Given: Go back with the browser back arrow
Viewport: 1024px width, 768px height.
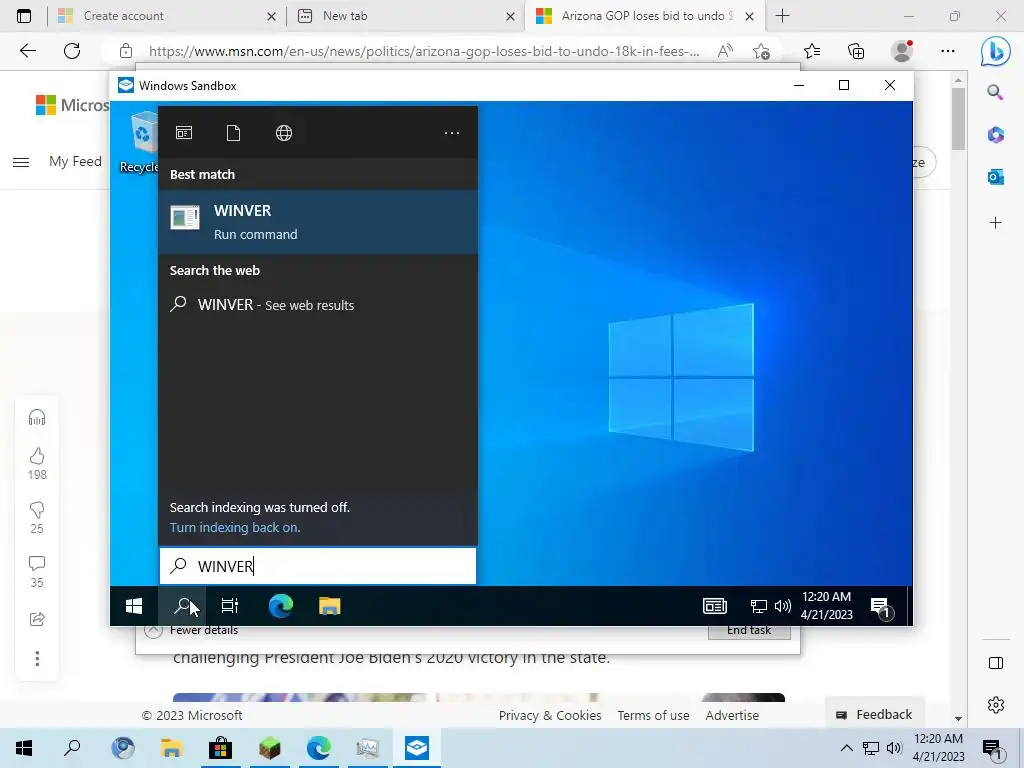Looking at the screenshot, I should pyautogui.click(x=27, y=50).
